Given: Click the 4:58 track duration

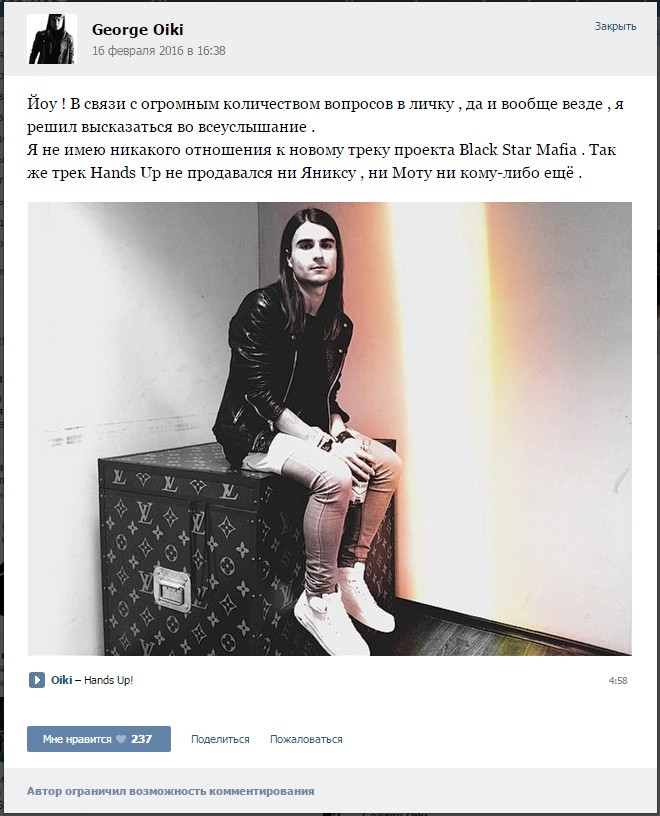Looking at the screenshot, I should point(618,680).
